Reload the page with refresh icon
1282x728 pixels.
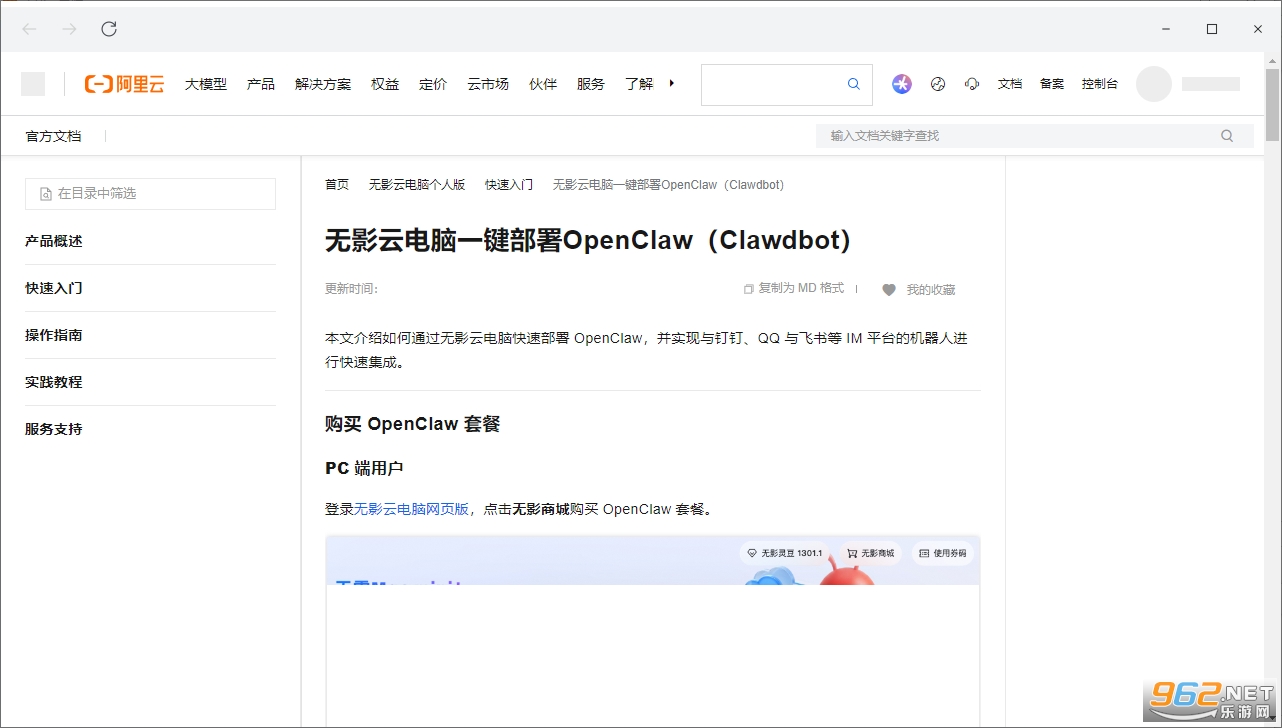109,29
